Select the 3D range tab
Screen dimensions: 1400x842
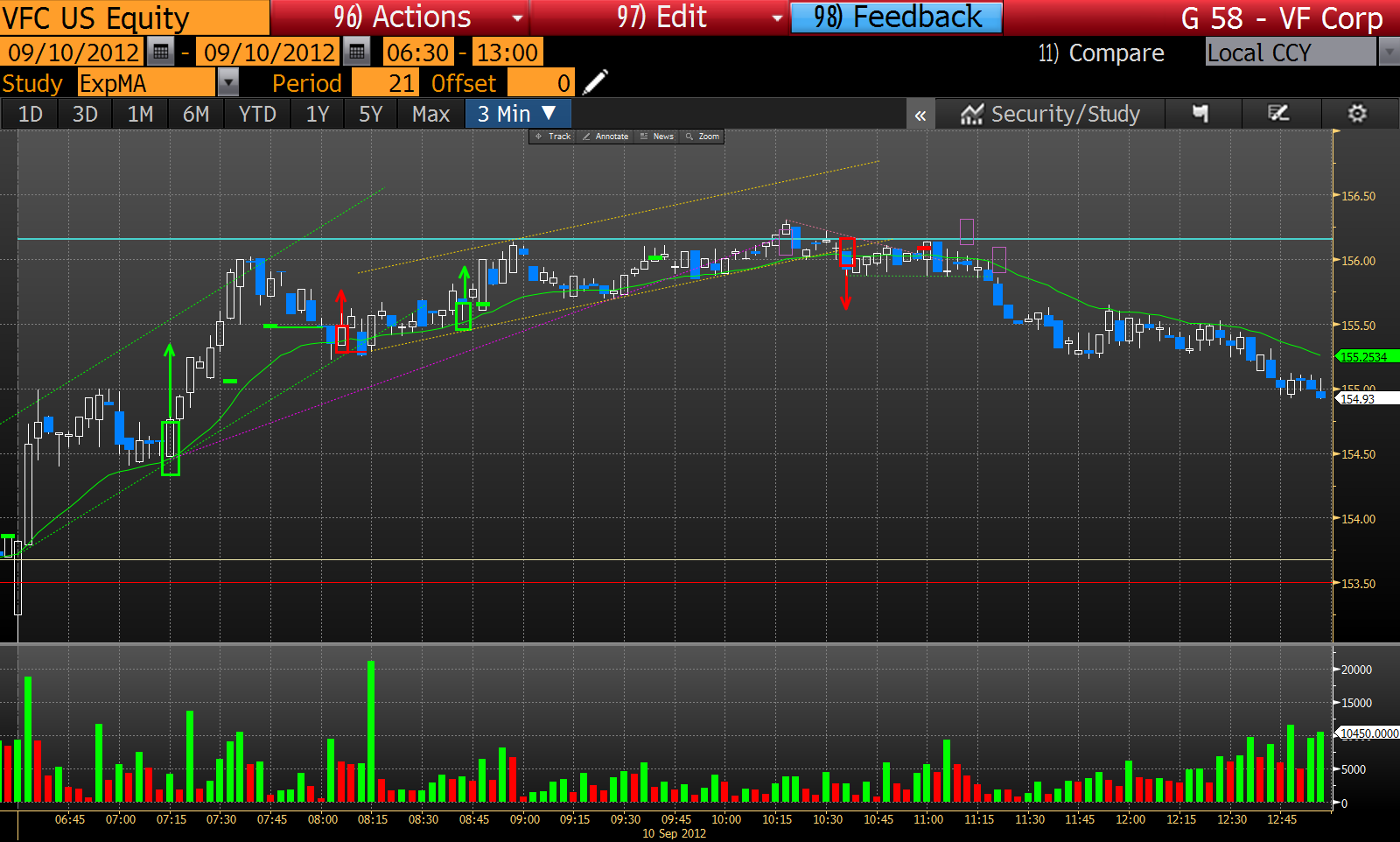pos(85,114)
